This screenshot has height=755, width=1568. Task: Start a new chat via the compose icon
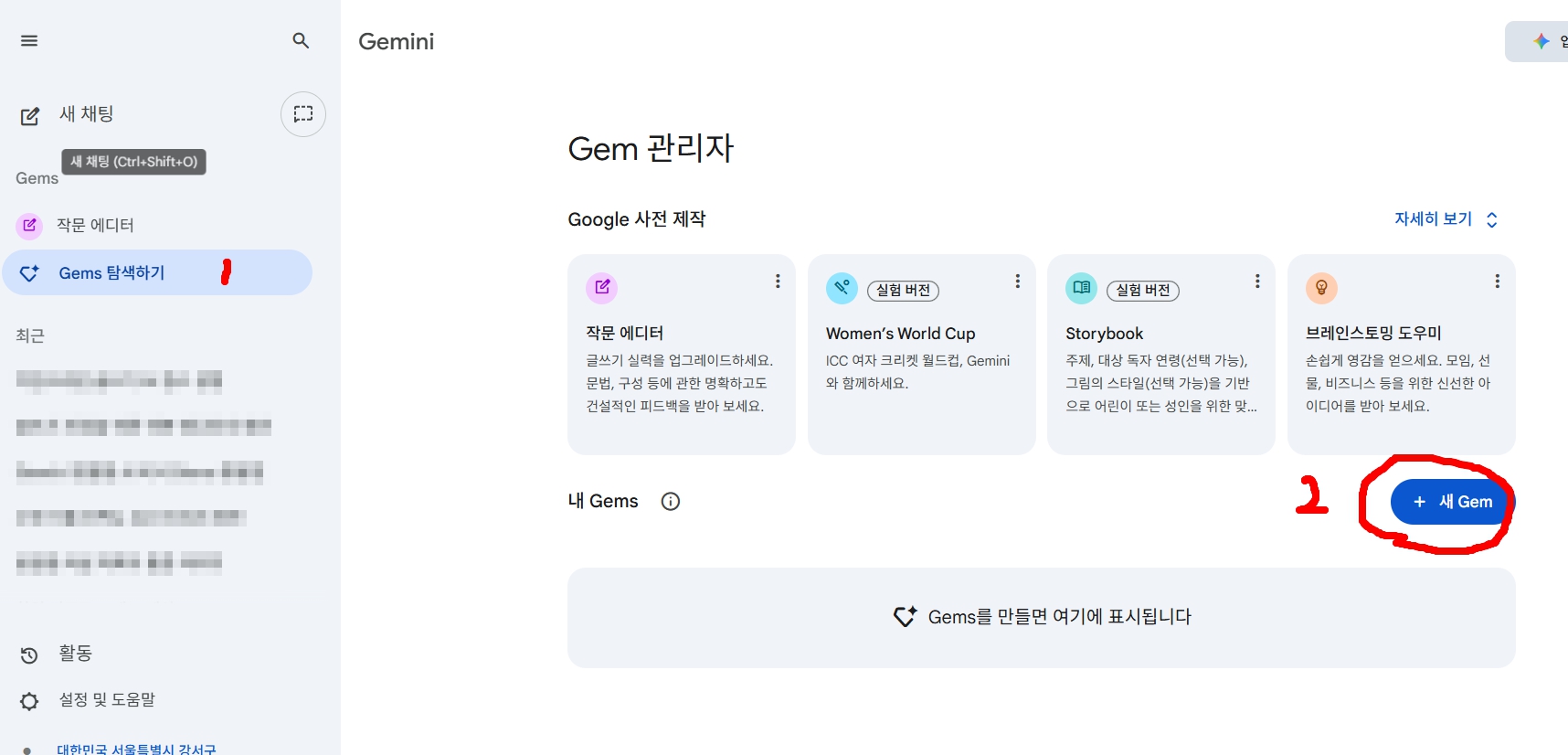[29, 114]
